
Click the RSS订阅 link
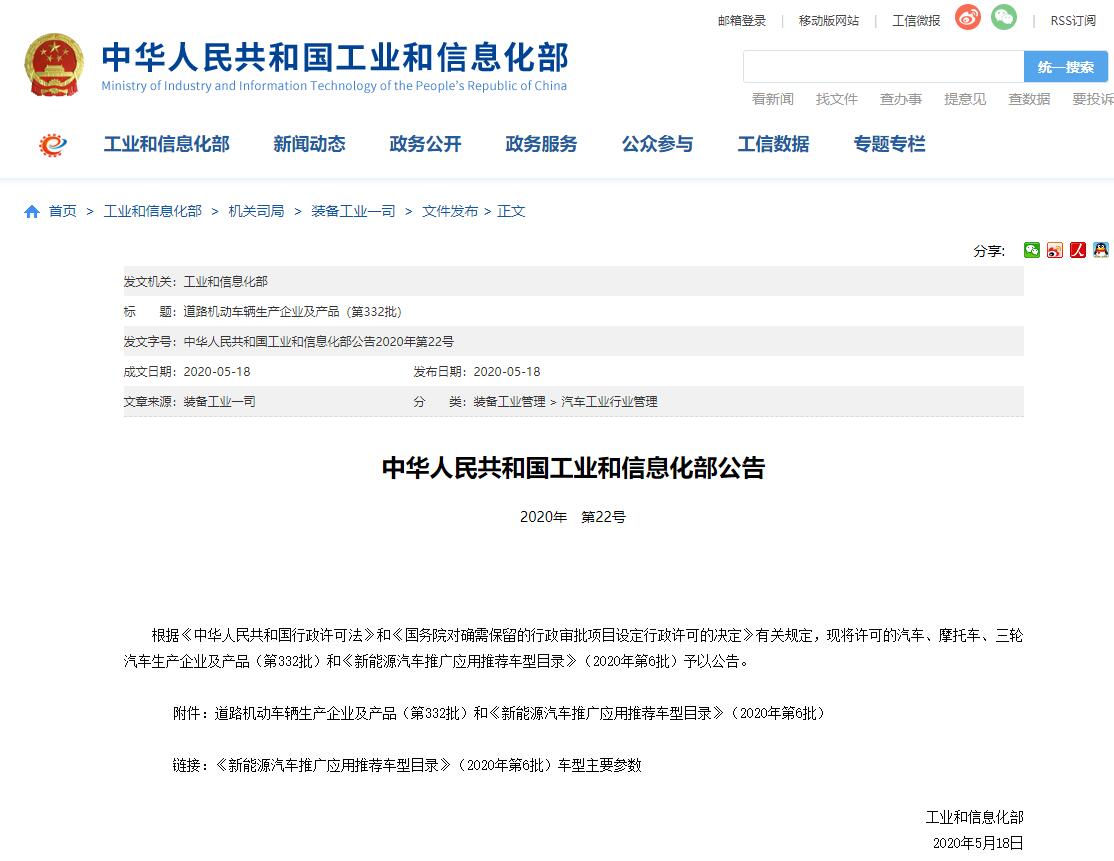1072,21
